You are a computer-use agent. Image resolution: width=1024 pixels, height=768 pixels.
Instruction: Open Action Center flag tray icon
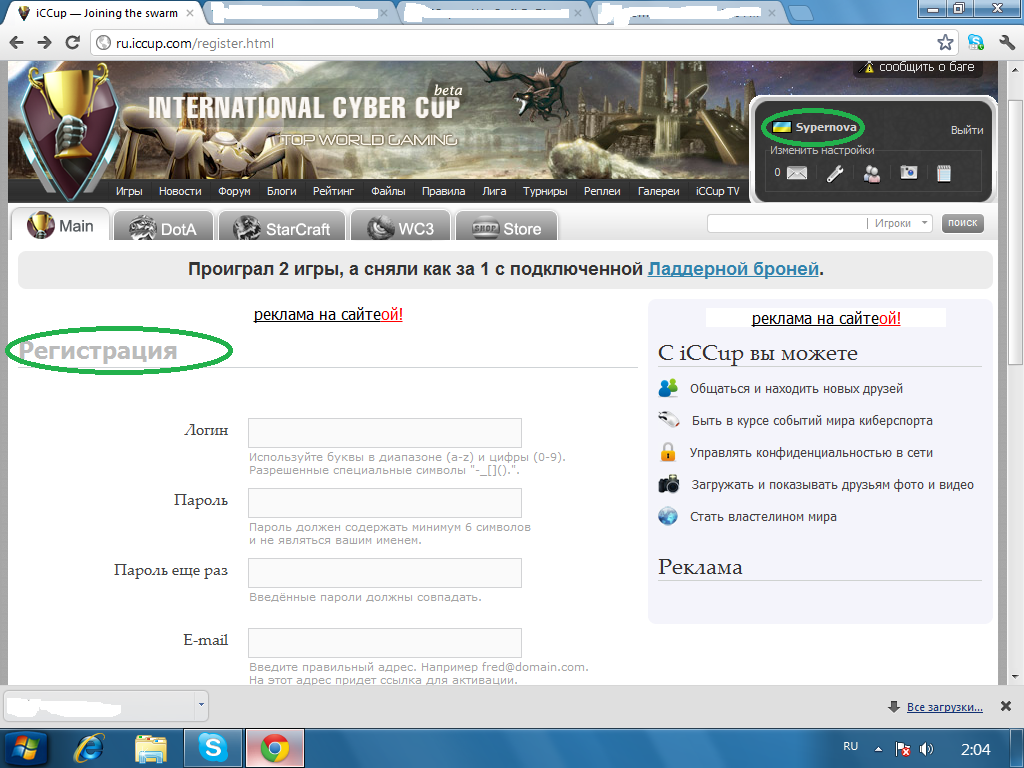click(x=903, y=749)
